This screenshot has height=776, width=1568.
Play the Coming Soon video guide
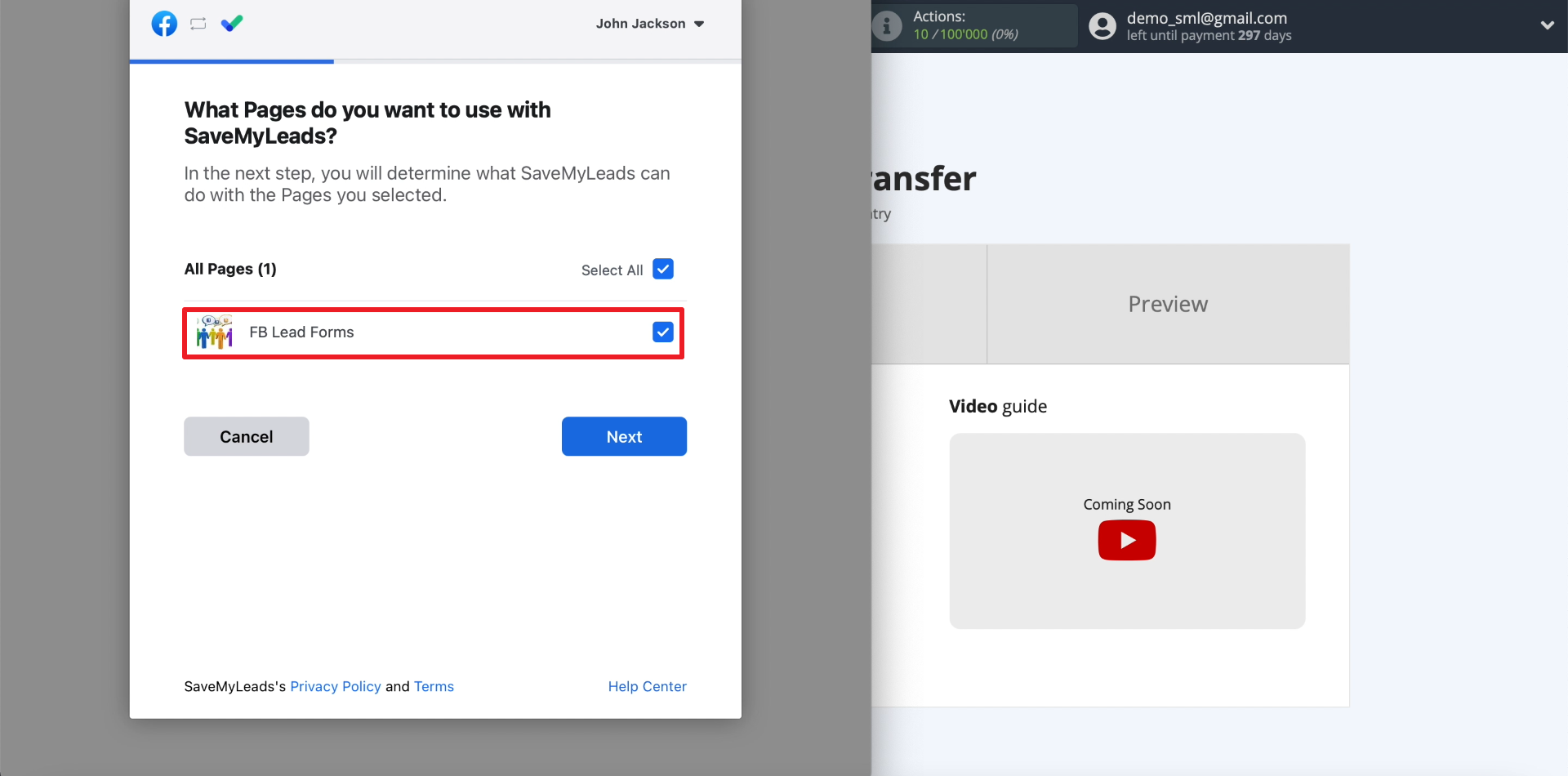[1127, 540]
